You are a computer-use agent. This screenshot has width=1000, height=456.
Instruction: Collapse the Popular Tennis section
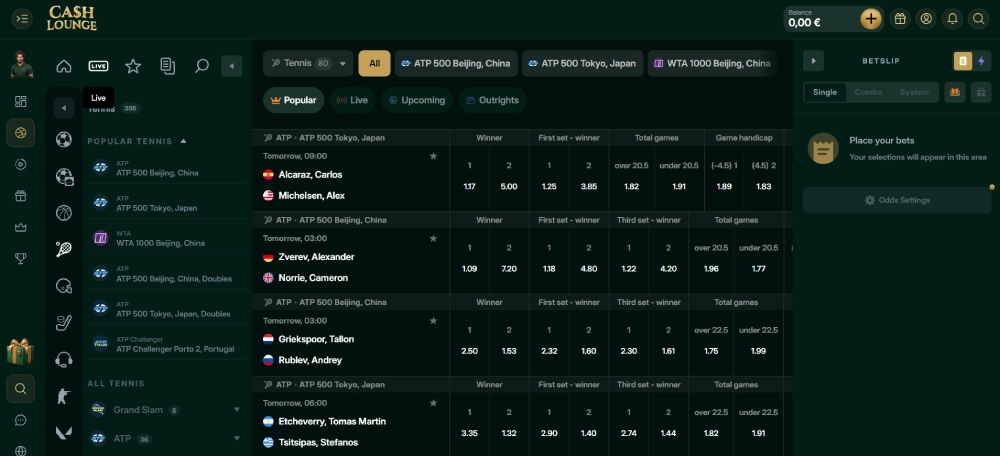point(183,141)
